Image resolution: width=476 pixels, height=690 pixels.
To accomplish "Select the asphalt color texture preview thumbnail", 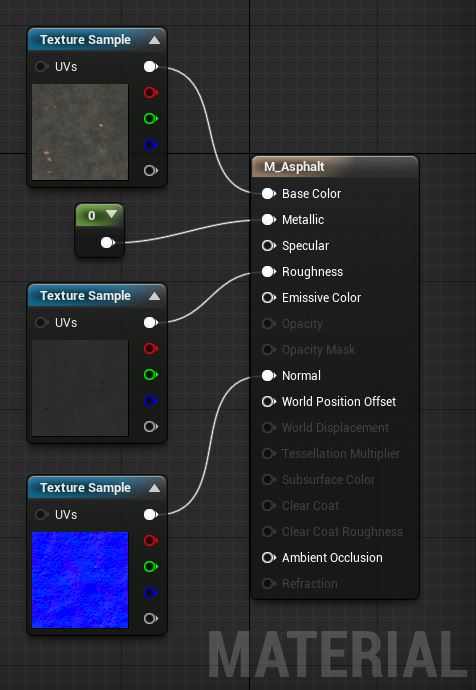I will point(80,132).
